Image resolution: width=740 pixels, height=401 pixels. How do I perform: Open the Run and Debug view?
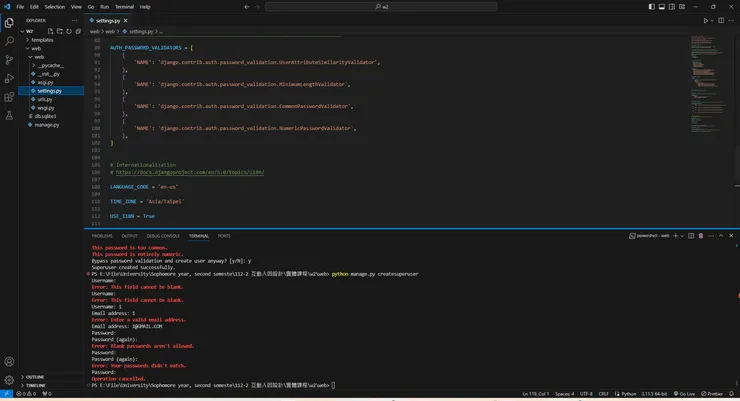(10, 78)
